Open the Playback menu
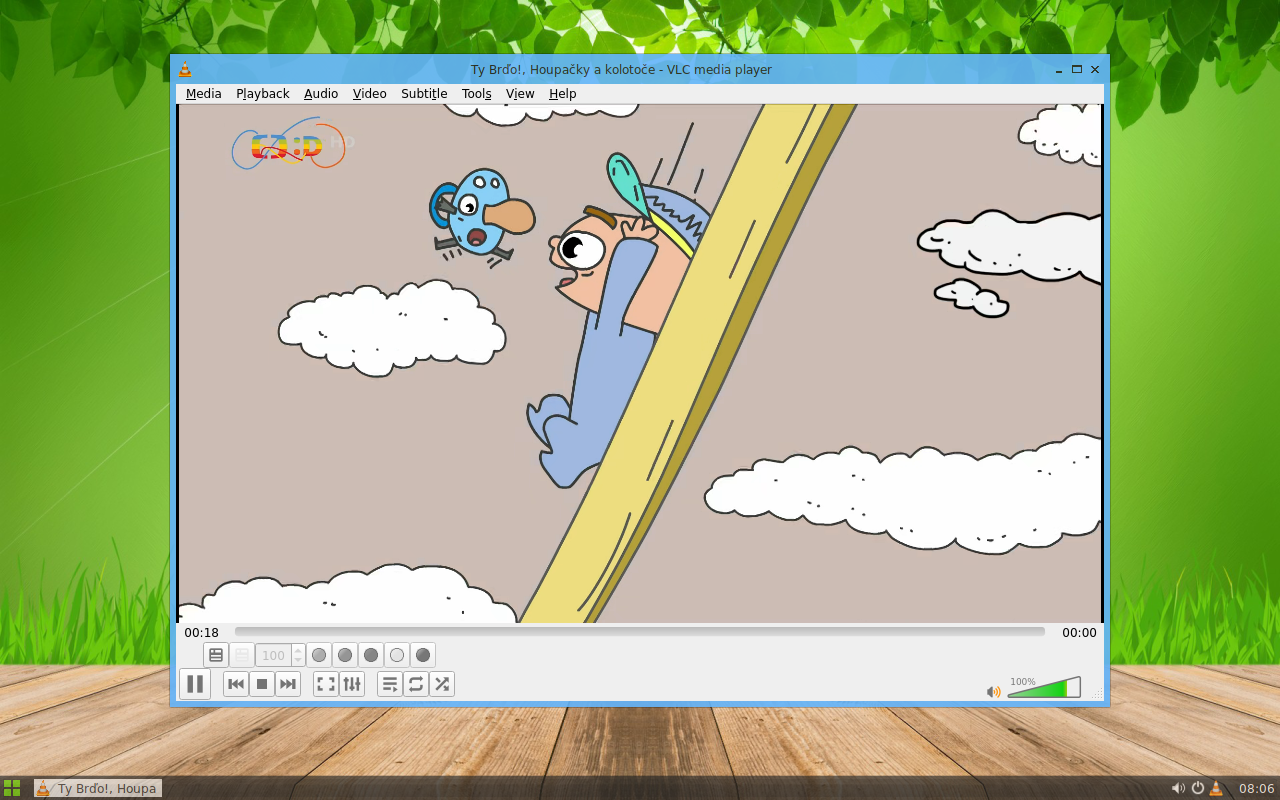Screen dimensions: 1280x800 coord(262,94)
